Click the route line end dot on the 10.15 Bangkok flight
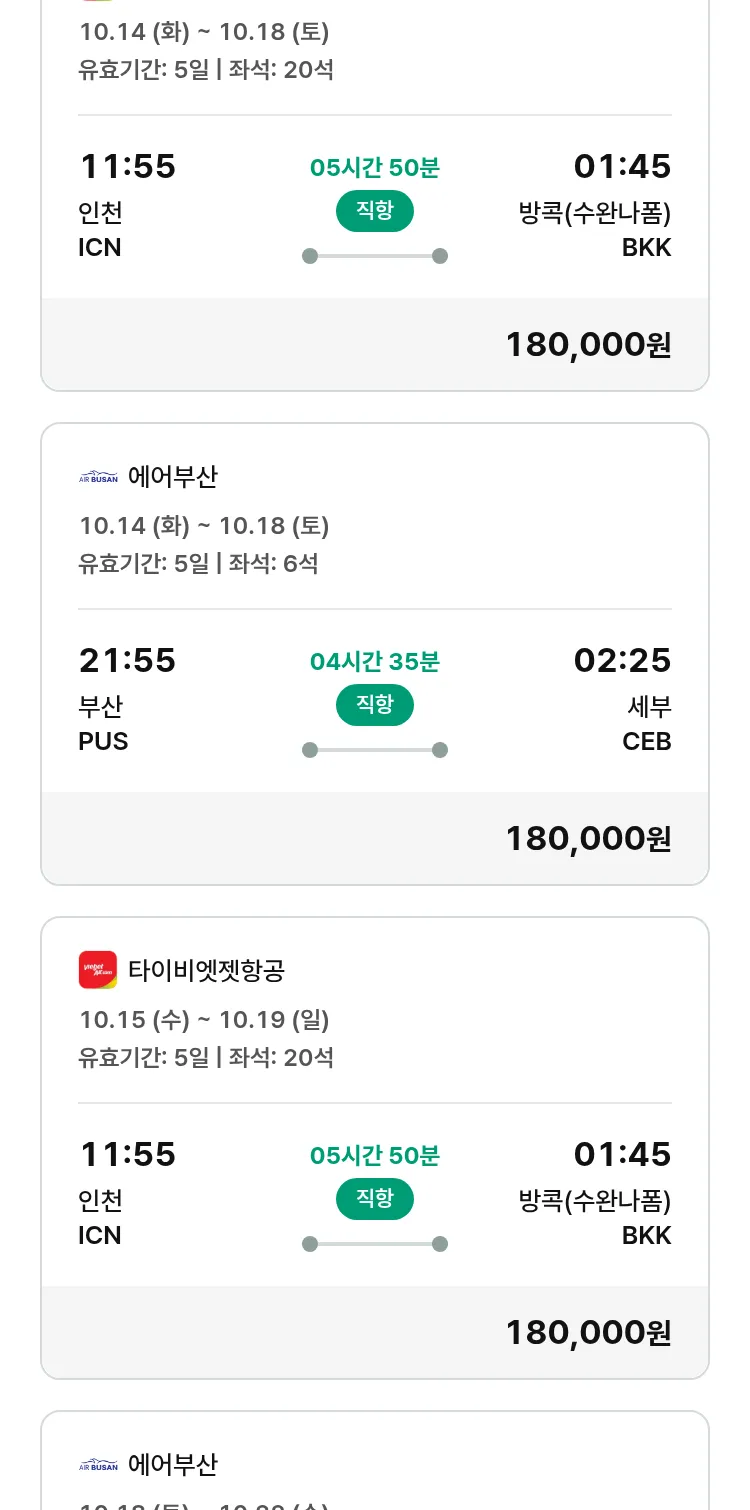750x1510 pixels. (x=440, y=1244)
